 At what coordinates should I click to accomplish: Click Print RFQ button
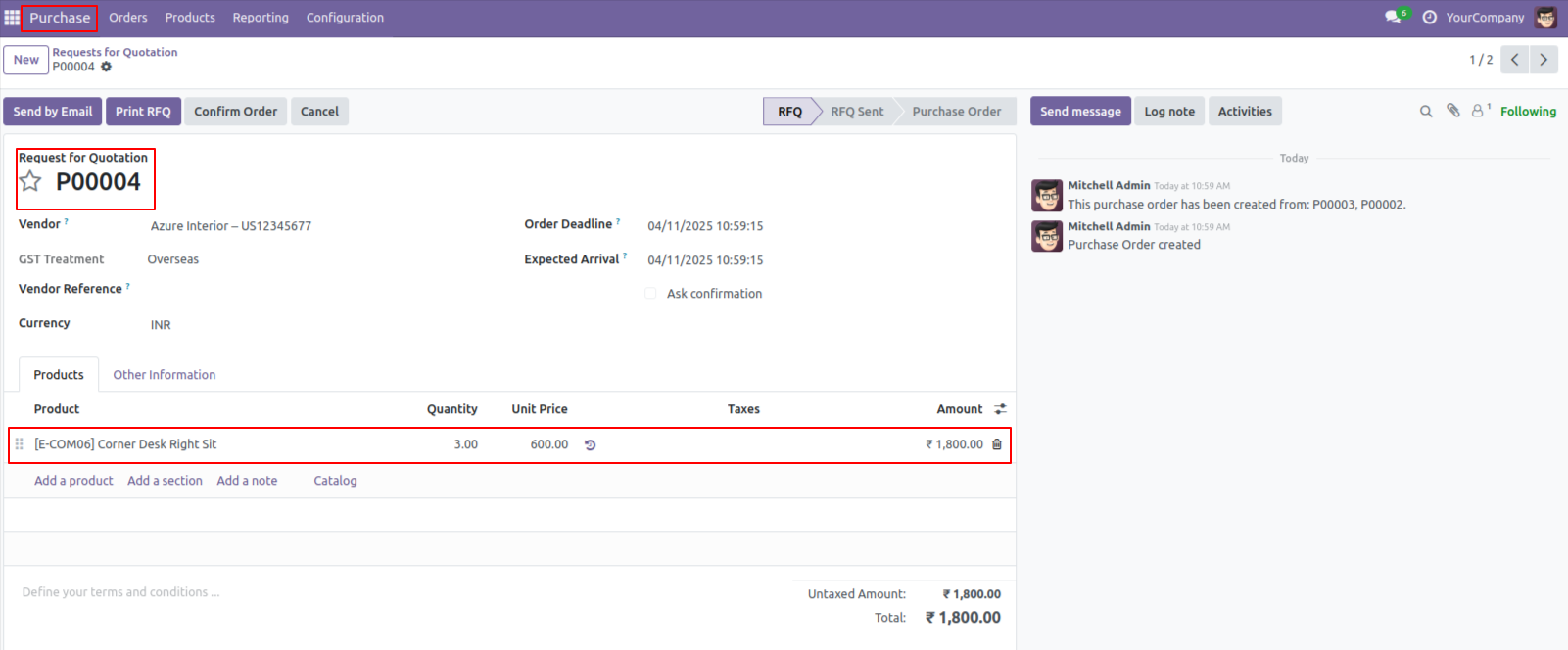click(143, 112)
